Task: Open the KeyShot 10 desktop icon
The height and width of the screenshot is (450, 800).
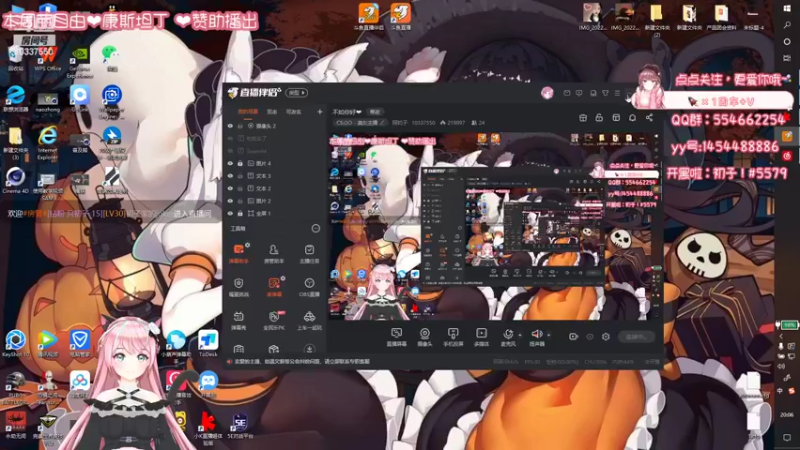Action: (x=15, y=343)
